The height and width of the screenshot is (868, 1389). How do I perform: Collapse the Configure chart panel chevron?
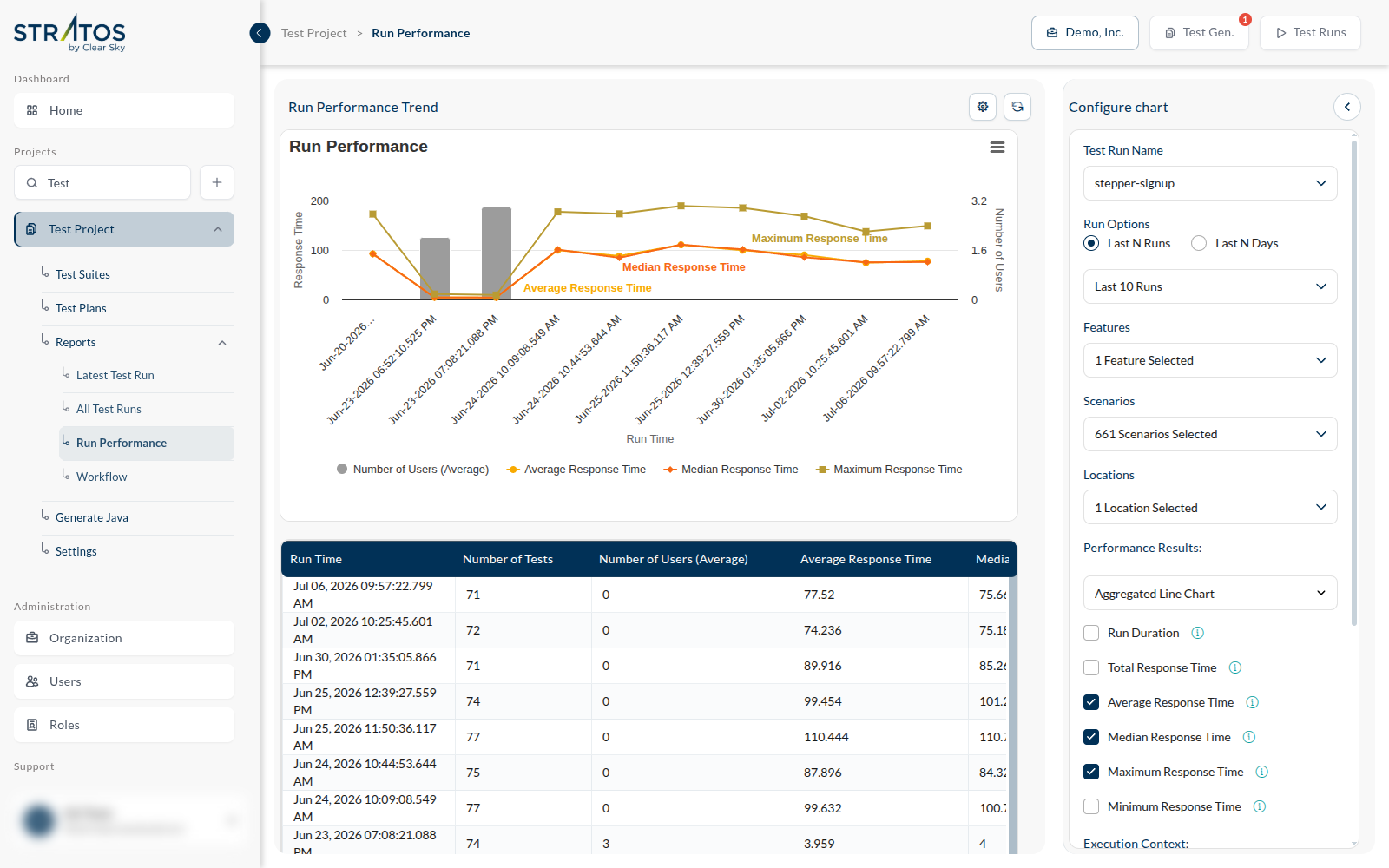click(1347, 107)
